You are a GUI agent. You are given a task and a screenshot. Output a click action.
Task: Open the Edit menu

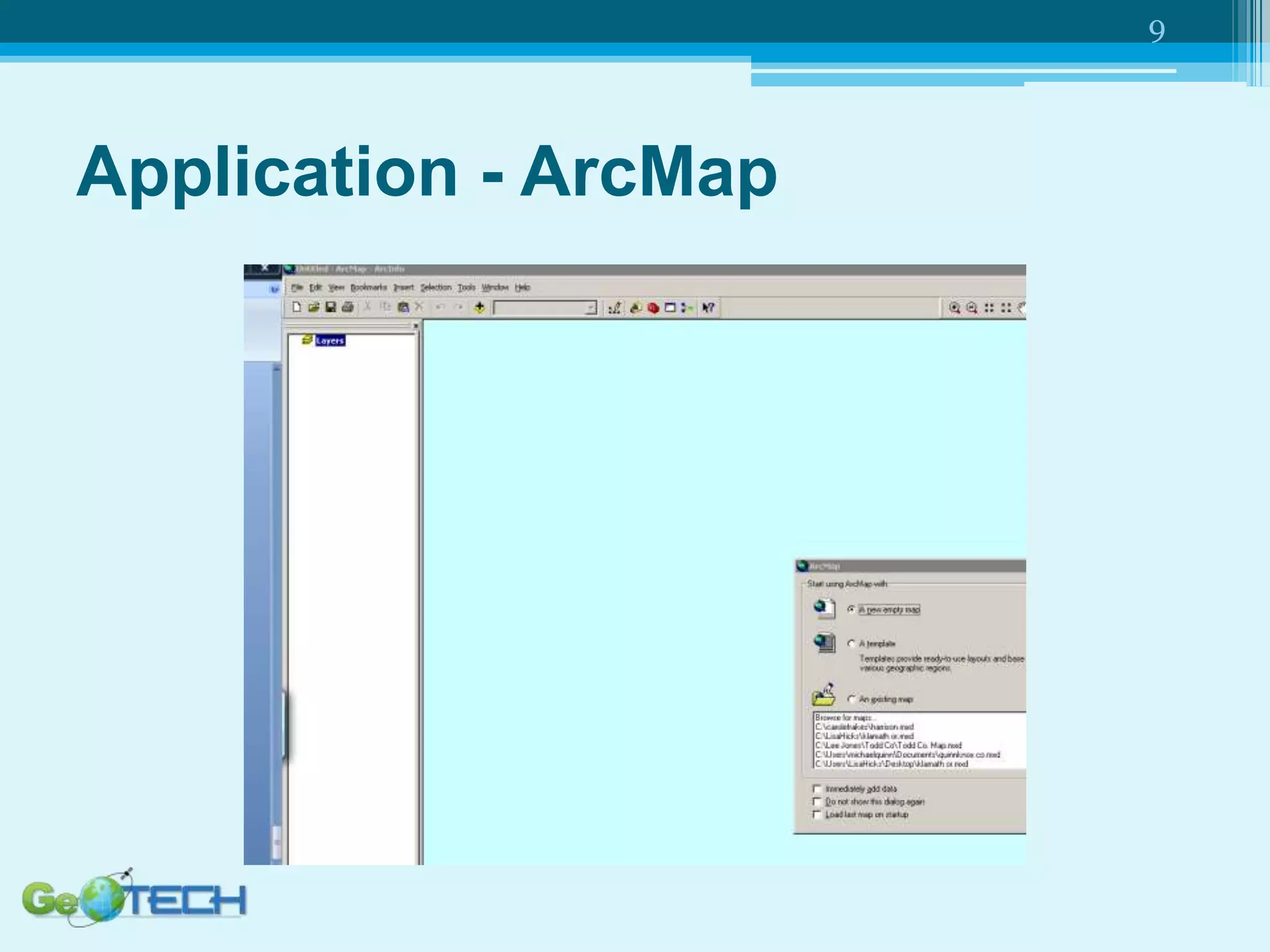tap(316, 288)
